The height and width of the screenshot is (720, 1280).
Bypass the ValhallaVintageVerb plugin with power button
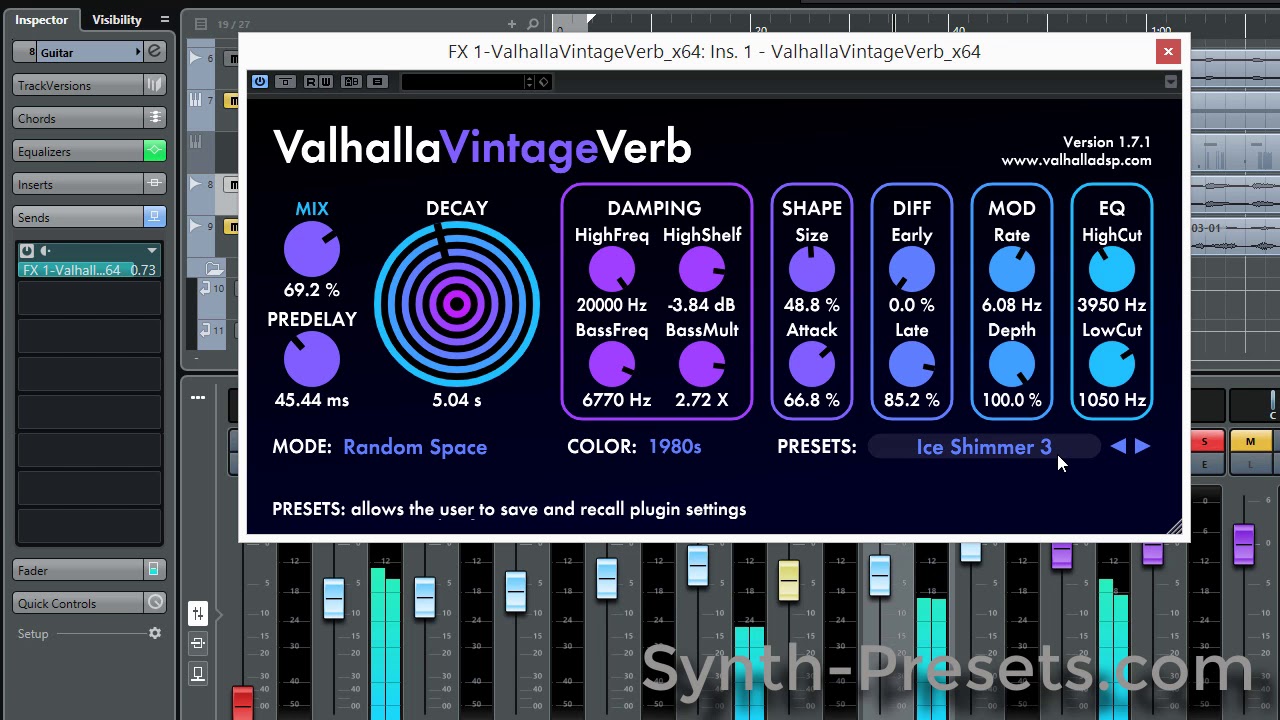point(260,82)
